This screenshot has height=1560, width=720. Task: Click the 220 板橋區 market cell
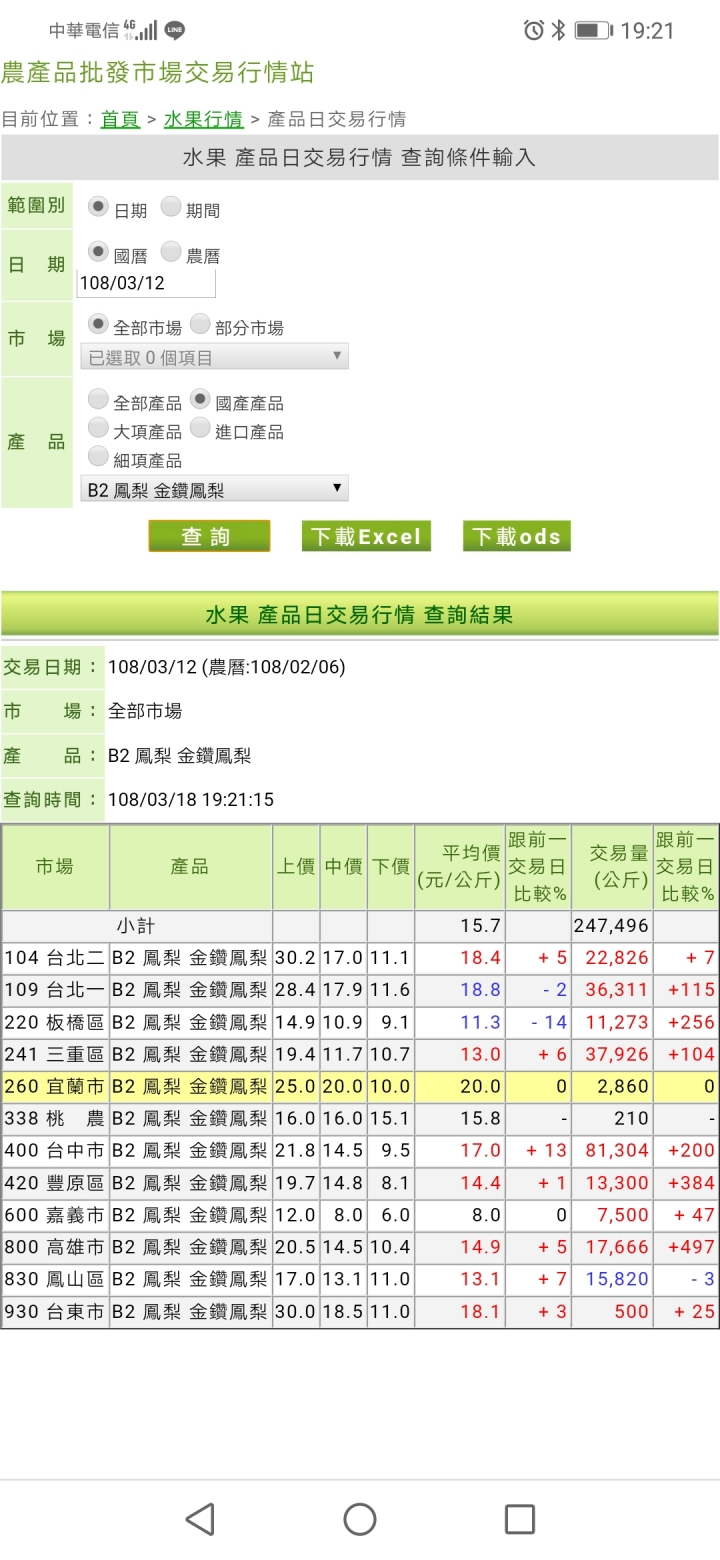[55, 1022]
